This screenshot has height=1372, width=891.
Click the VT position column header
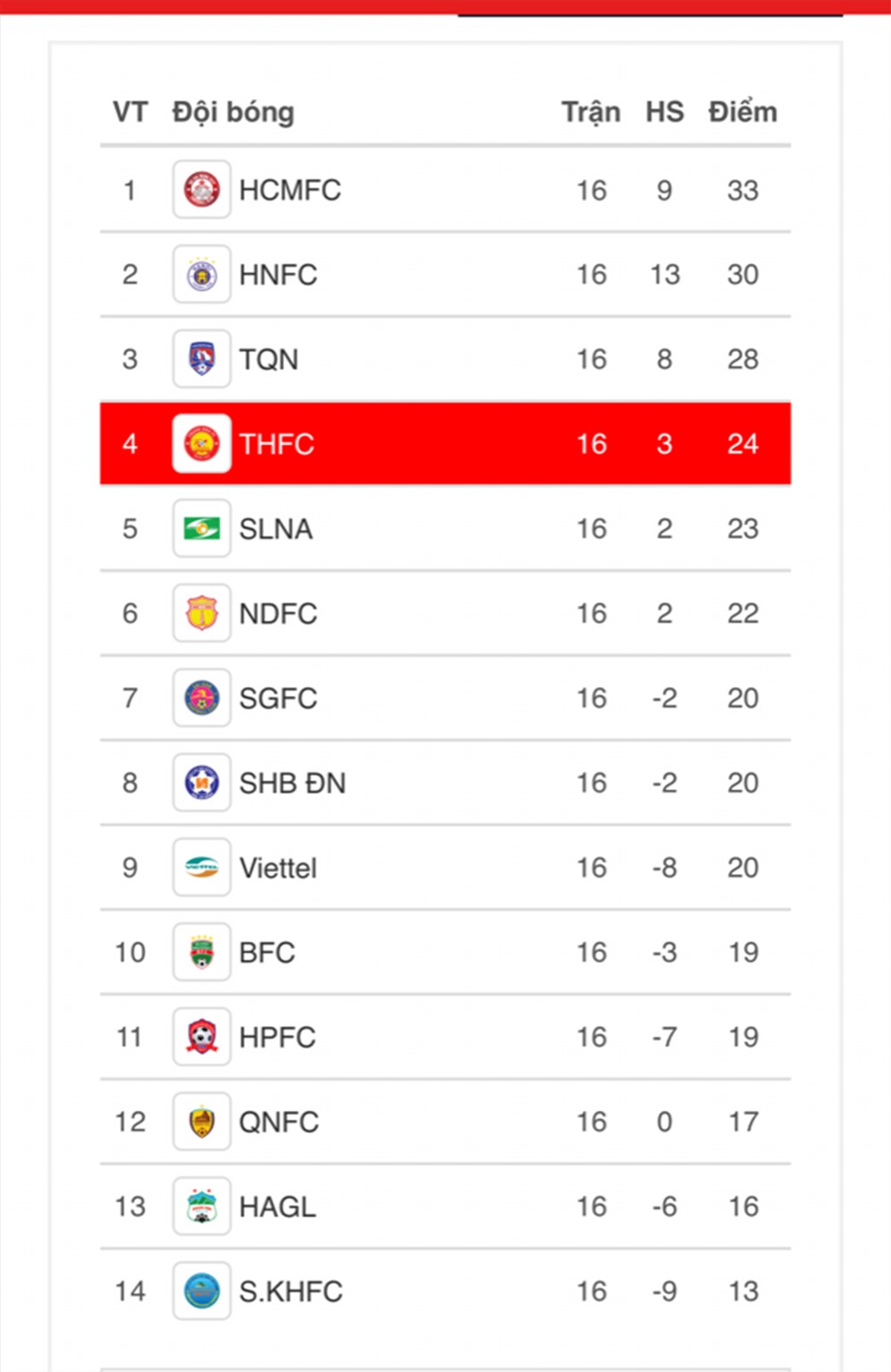tap(130, 112)
